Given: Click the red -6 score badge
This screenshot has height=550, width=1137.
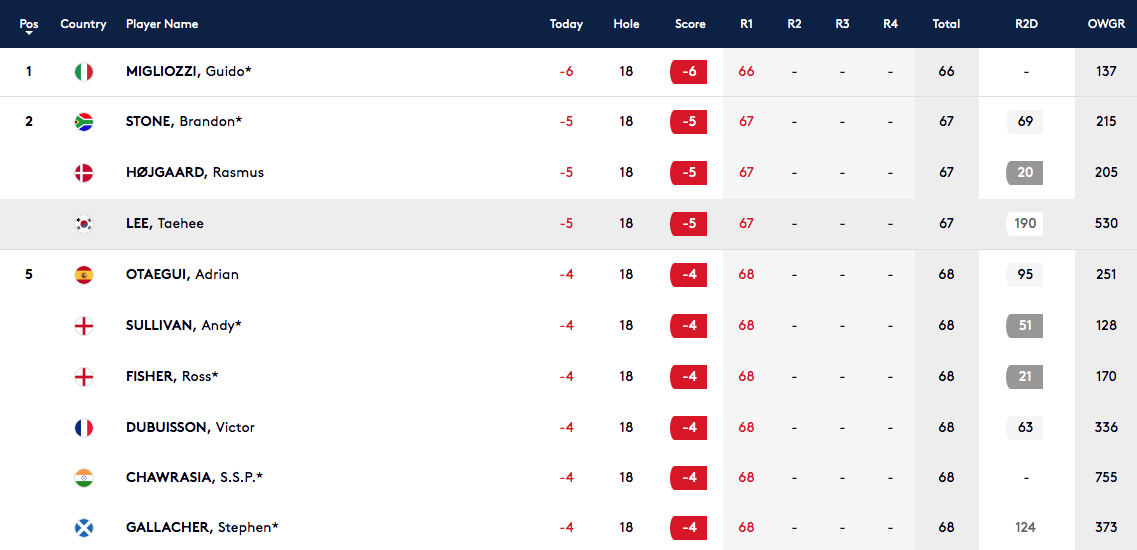Looking at the screenshot, I should [x=689, y=72].
